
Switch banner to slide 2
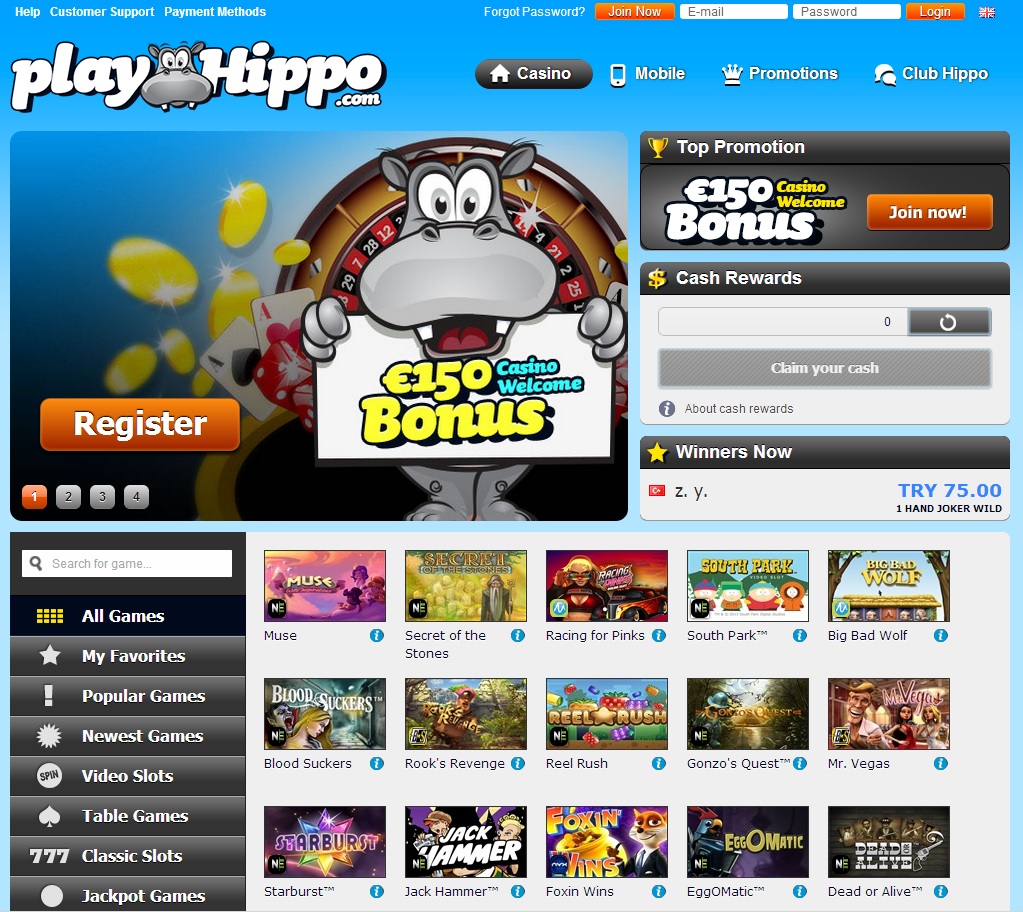point(69,496)
